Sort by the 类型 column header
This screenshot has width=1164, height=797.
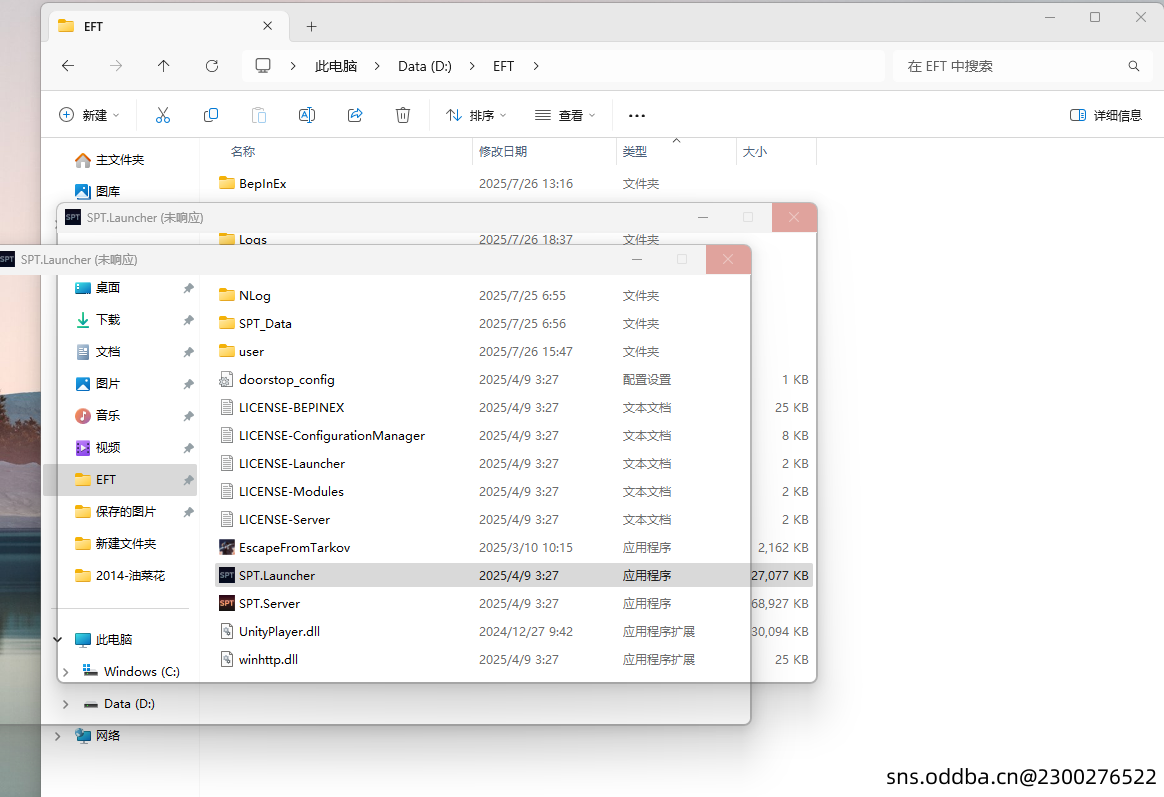click(635, 151)
